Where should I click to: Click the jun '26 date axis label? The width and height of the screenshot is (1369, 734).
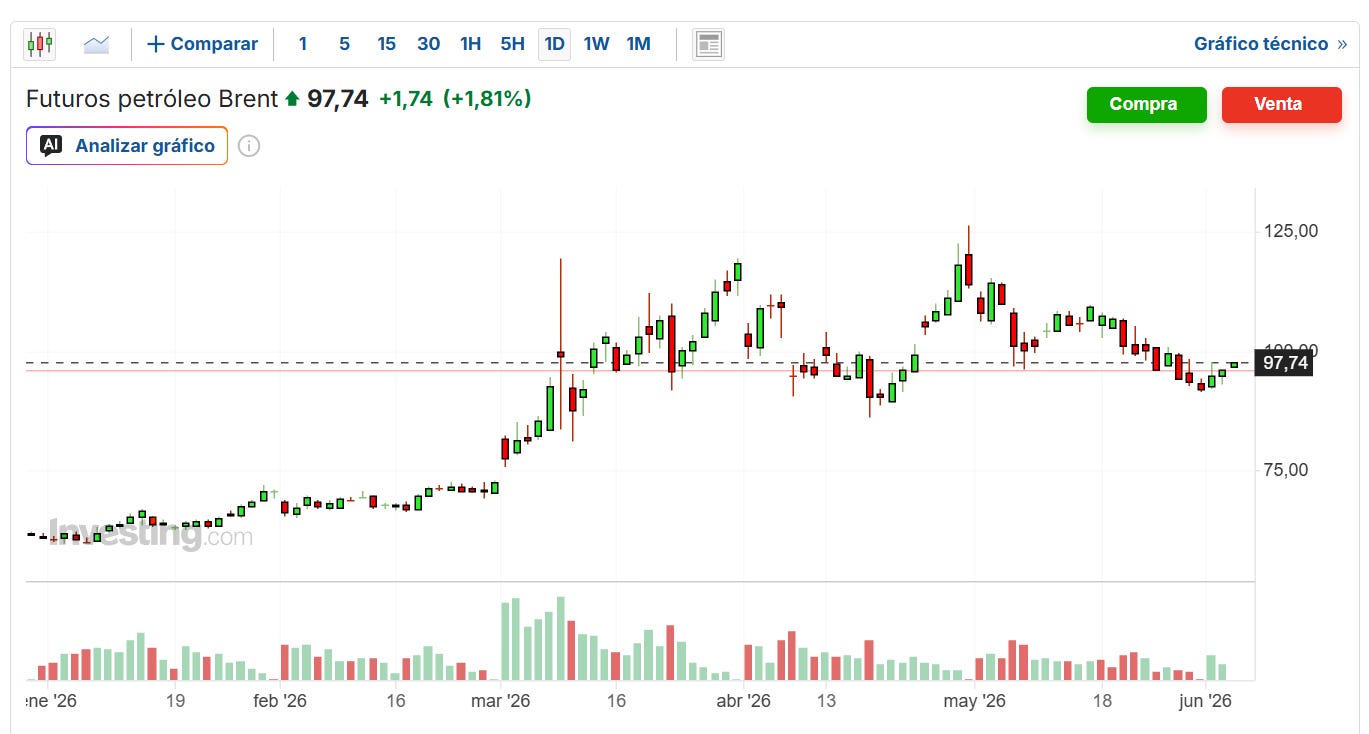(1205, 701)
